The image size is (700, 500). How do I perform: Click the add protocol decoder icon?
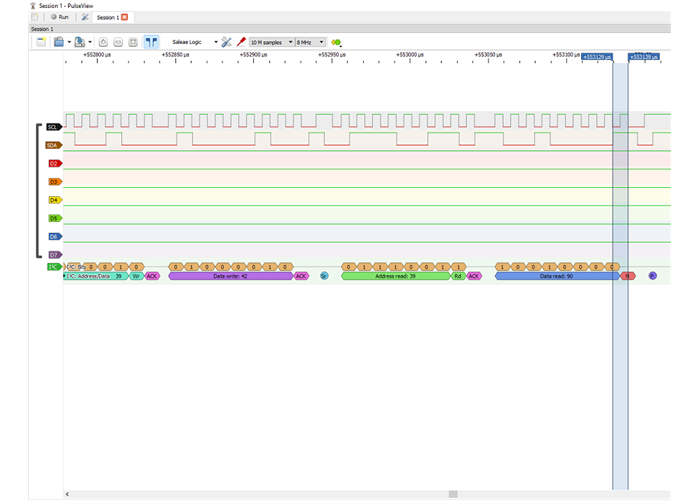coord(336,43)
